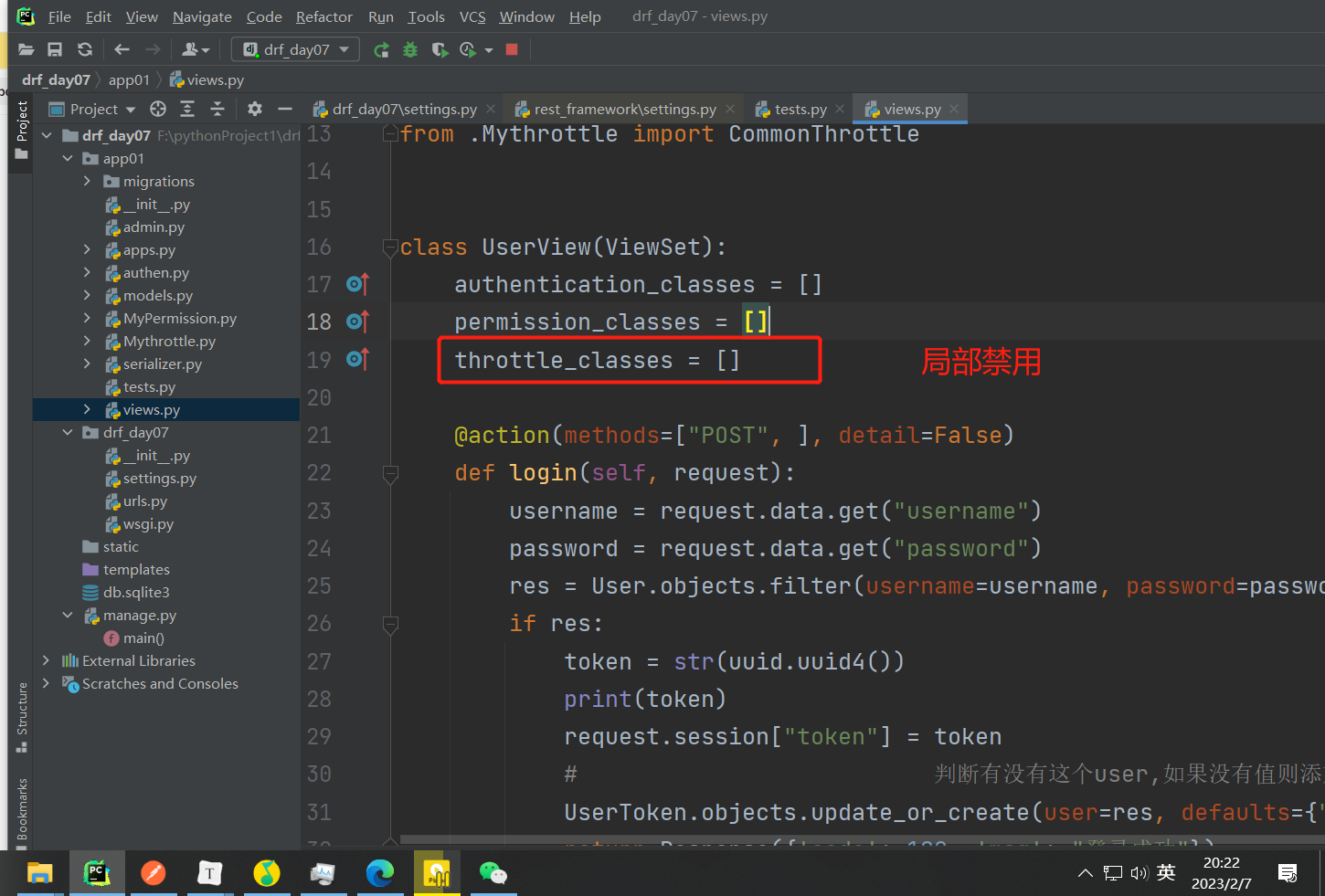This screenshot has width=1325, height=896.
Task: Show hidden system tray icons
Action: (1085, 873)
